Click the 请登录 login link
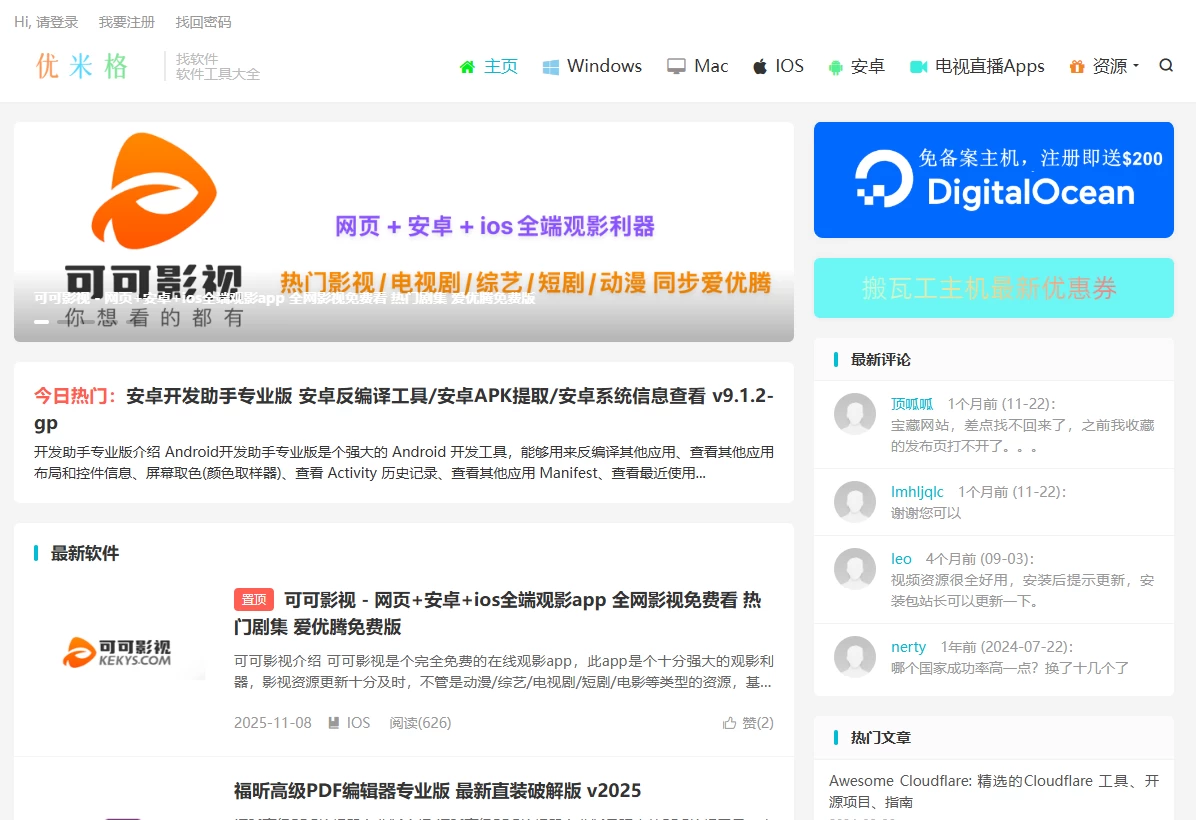1196x820 pixels. [57, 22]
